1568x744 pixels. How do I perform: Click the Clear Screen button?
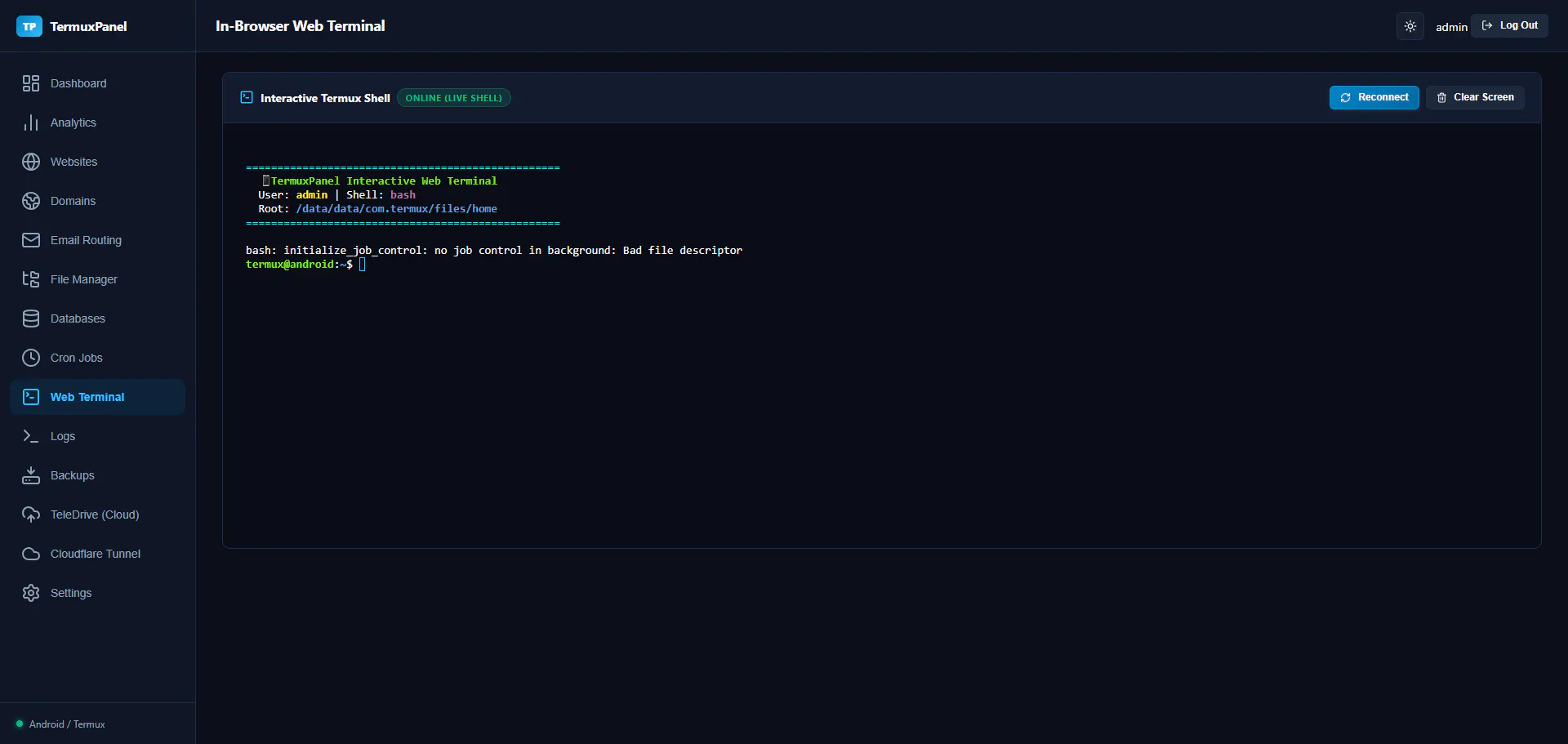pyautogui.click(x=1475, y=97)
